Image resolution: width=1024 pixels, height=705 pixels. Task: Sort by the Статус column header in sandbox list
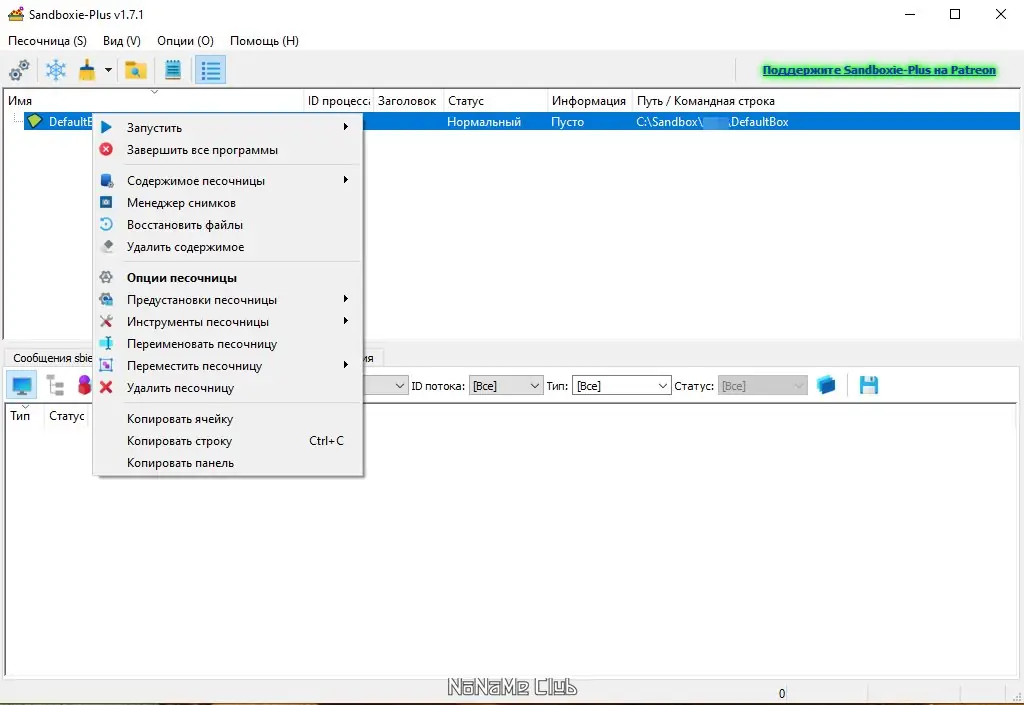pyautogui.click(x=495, y=101)
